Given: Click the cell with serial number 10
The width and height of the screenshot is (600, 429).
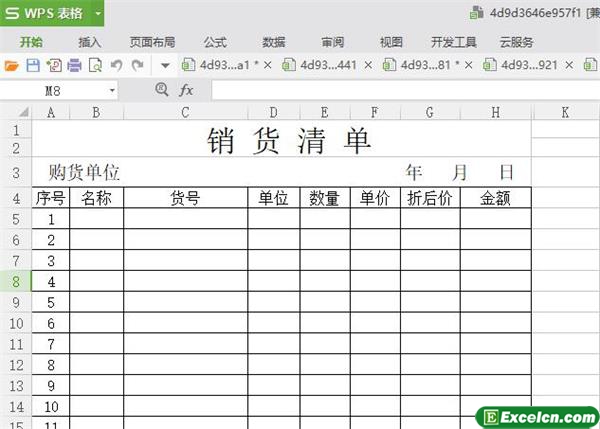Looking at the screenshot, I should [x=51, y=406].
